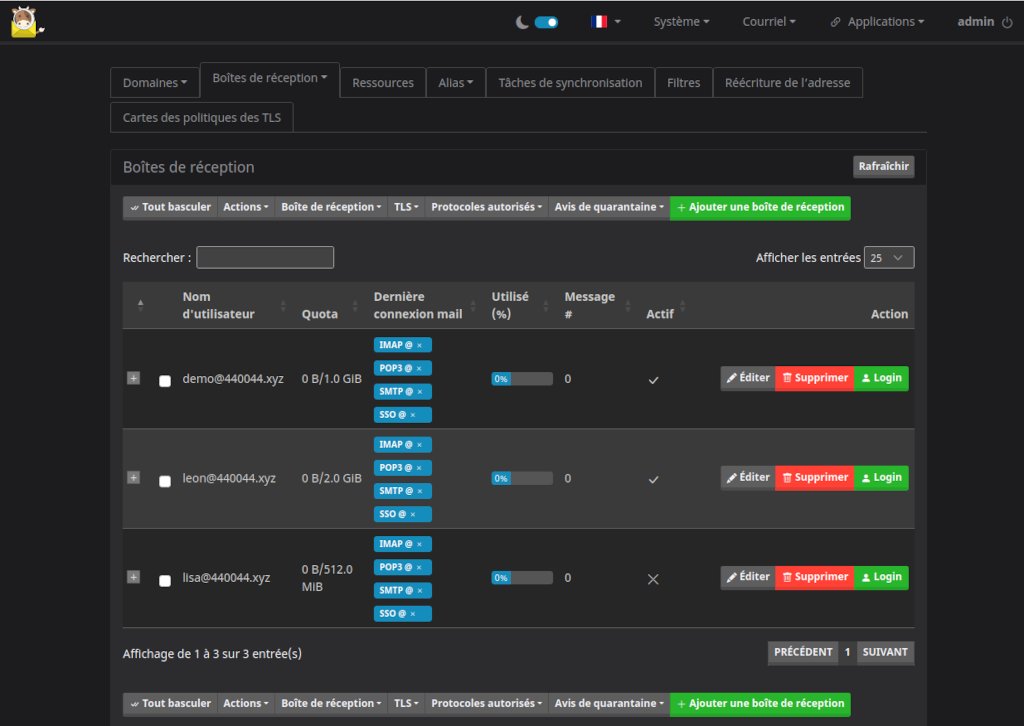Open the Afficher les entrées 25 selector
Viewport: 1024px width, 726px height.
tap(889, 257)
